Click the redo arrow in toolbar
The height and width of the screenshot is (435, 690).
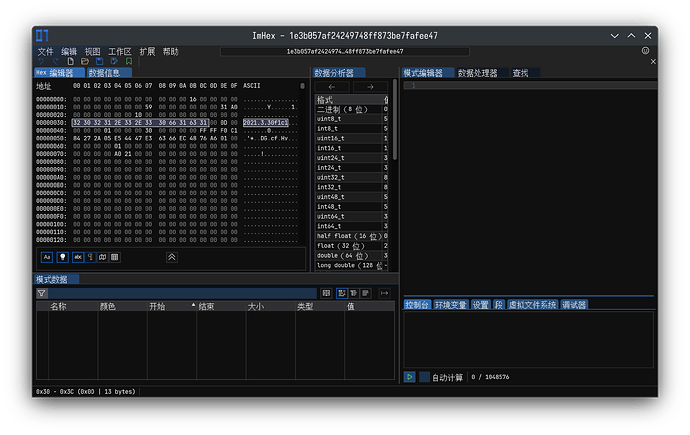(55, 62)
